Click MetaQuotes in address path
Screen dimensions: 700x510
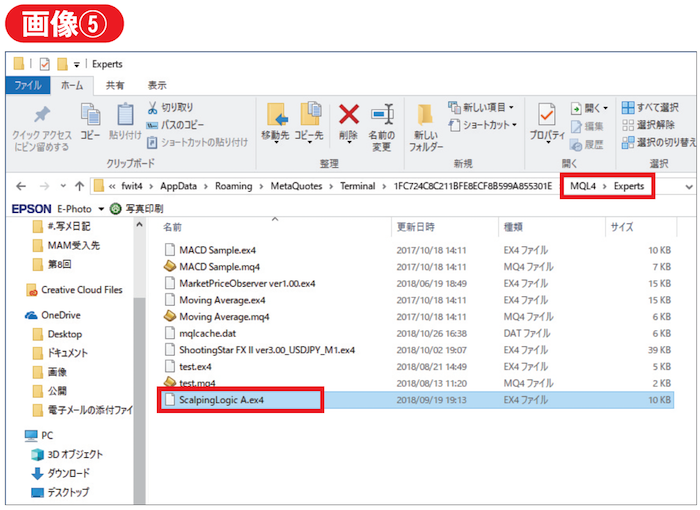pyautogui.click(x=296, y=186)
